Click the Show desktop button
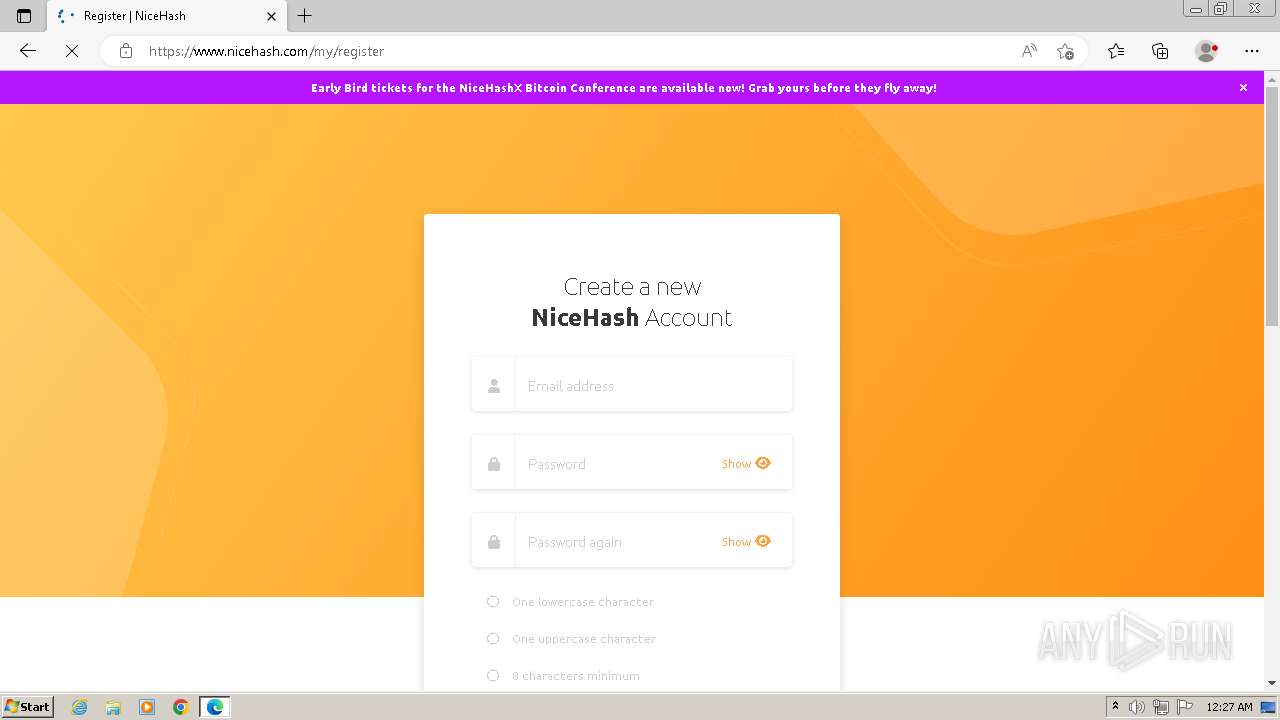 (x=1270, y=707)
